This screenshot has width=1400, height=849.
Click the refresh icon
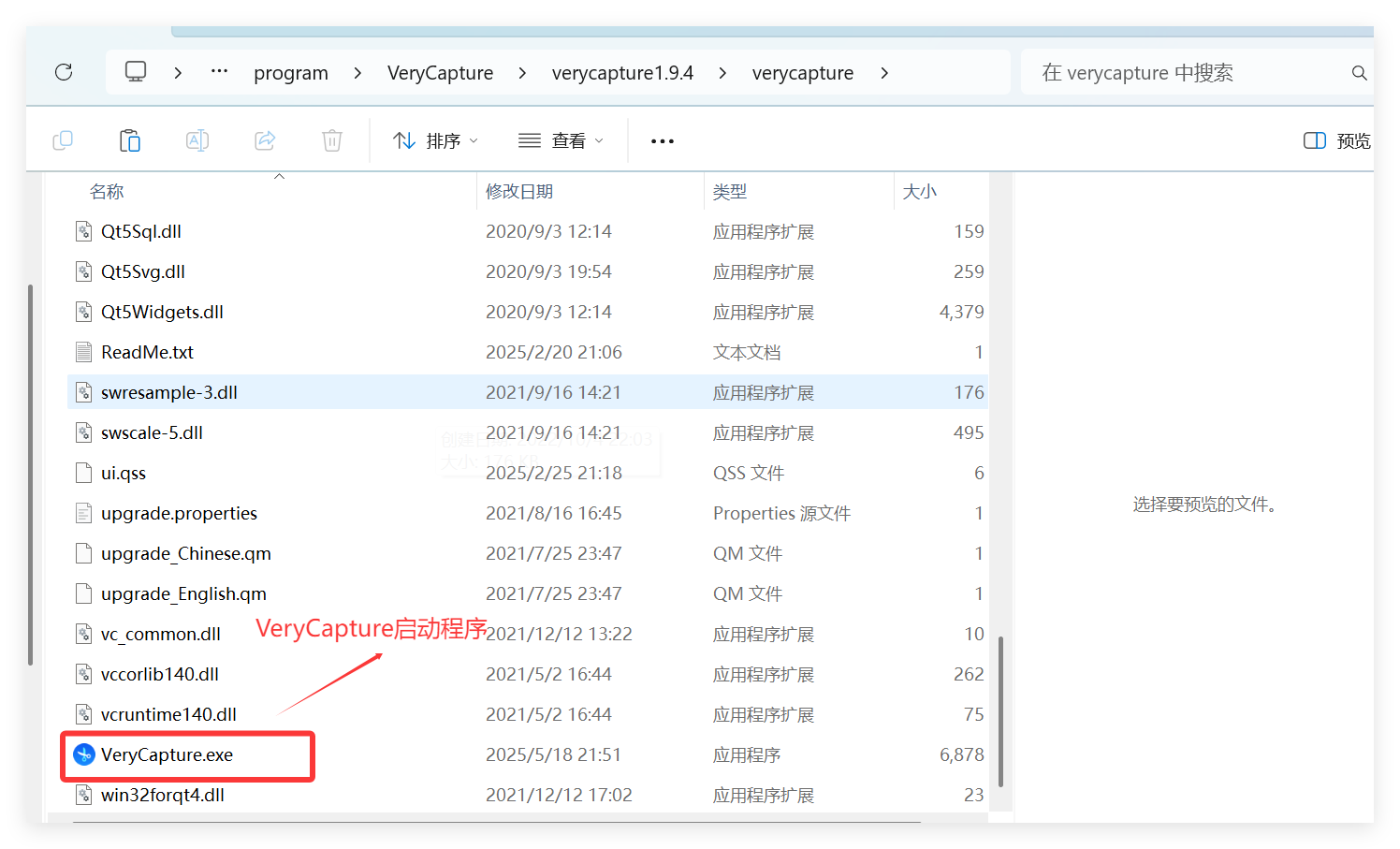64,72
